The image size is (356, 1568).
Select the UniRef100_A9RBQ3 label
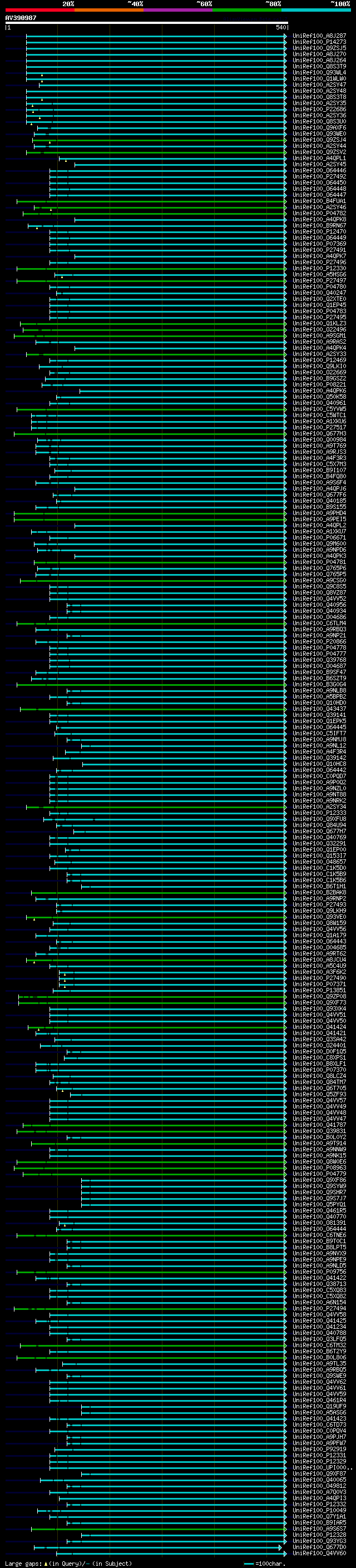[x=319, y=630]
